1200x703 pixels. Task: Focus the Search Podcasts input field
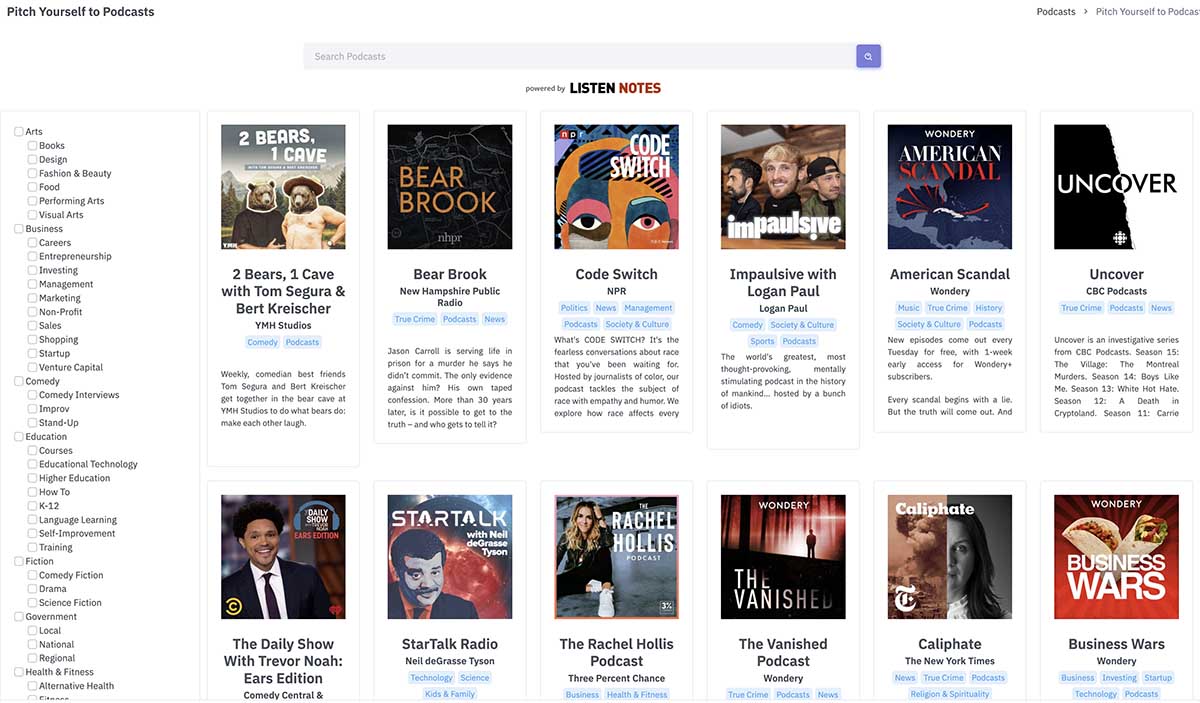pos(580,56)
